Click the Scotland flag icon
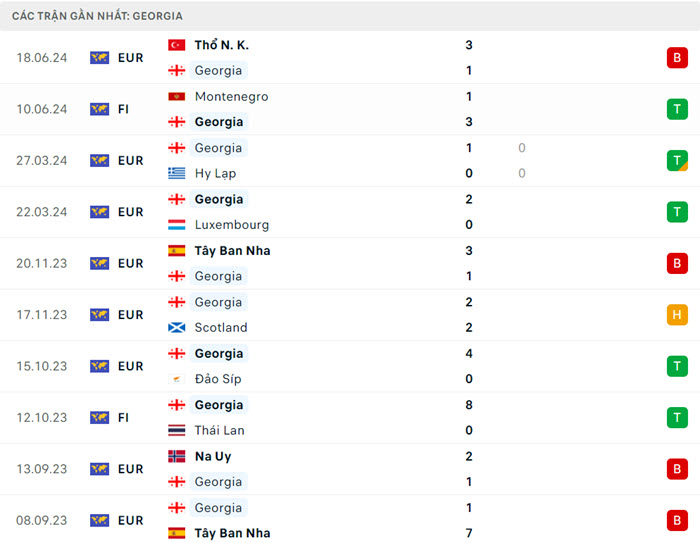 (x=176, y=328)
